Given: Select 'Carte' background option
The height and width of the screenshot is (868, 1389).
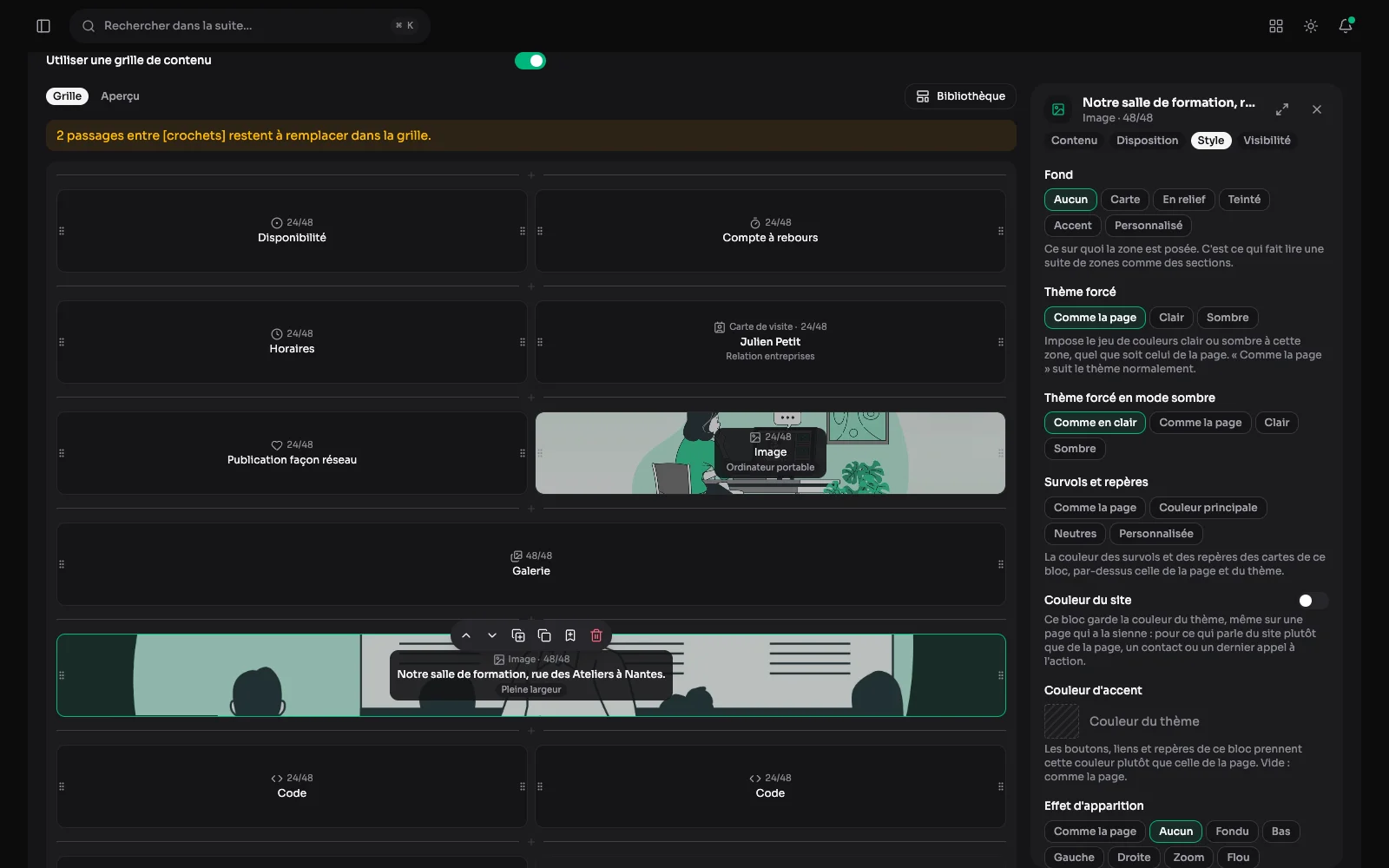Looking at the screenshot, I should point(1125,200).
